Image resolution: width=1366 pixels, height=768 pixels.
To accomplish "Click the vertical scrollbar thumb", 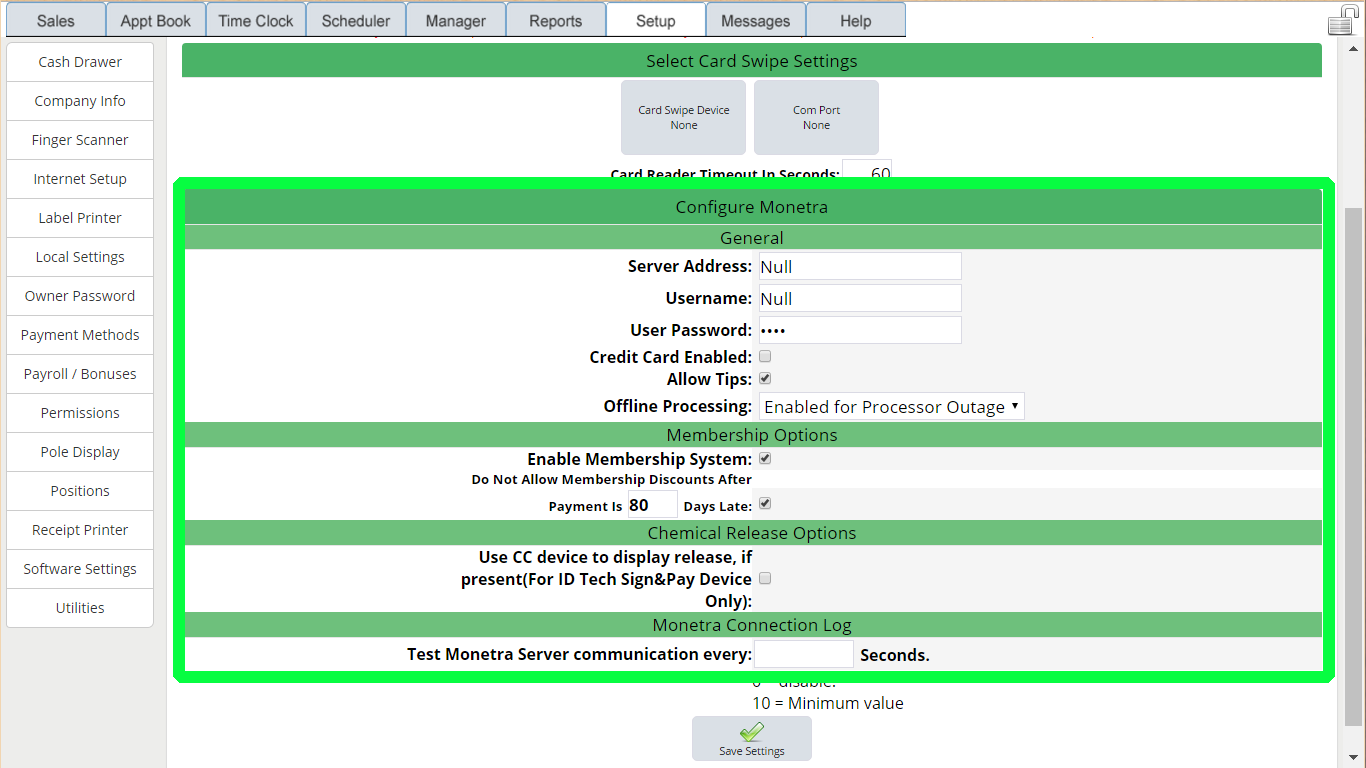I will click(1354, 466).
